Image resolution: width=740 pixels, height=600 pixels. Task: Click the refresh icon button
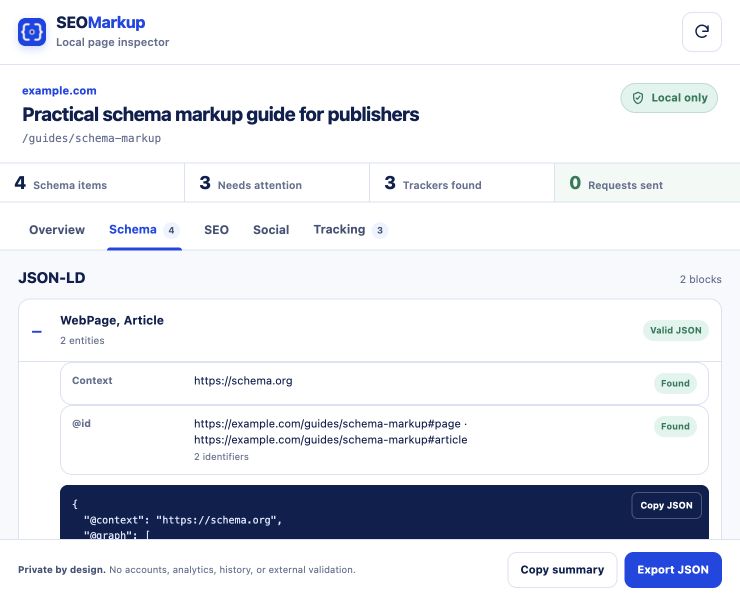(701, 32)
